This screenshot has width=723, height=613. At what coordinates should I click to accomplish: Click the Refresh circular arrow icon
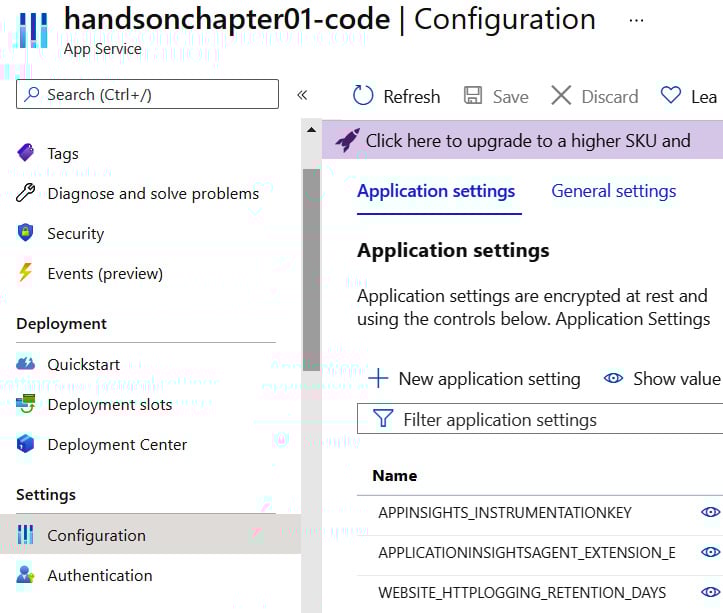click(363, 95)
